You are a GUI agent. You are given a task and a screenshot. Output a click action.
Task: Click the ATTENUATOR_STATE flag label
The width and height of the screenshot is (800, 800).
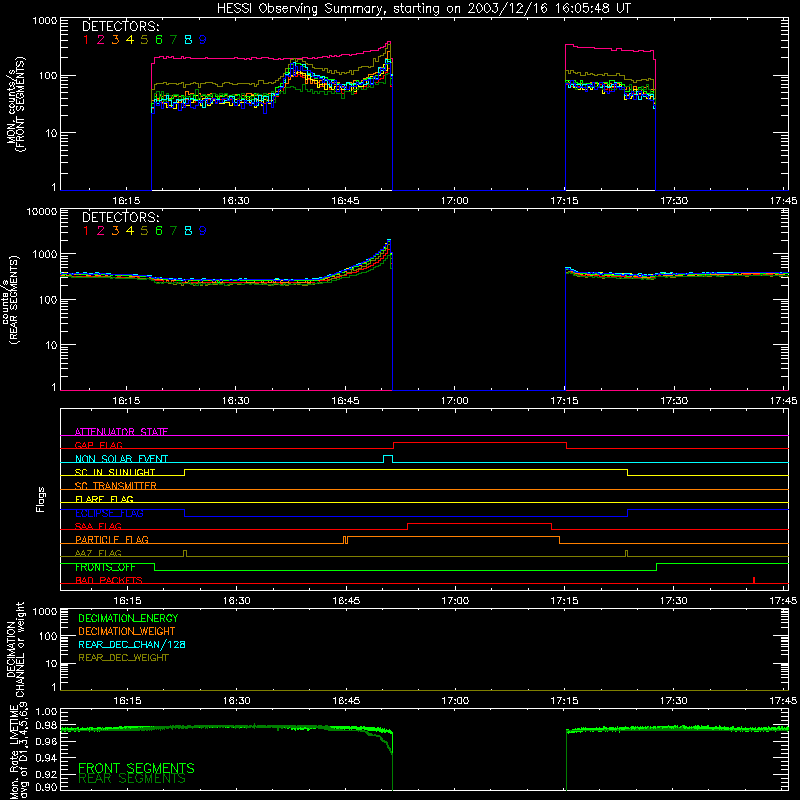[121, 432]
